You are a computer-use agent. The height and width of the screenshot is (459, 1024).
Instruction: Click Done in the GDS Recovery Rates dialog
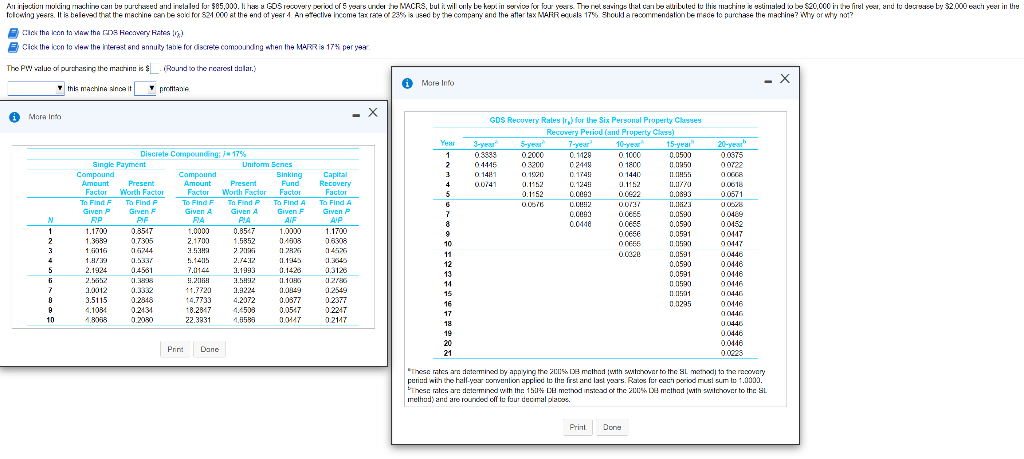coord(612,427)
